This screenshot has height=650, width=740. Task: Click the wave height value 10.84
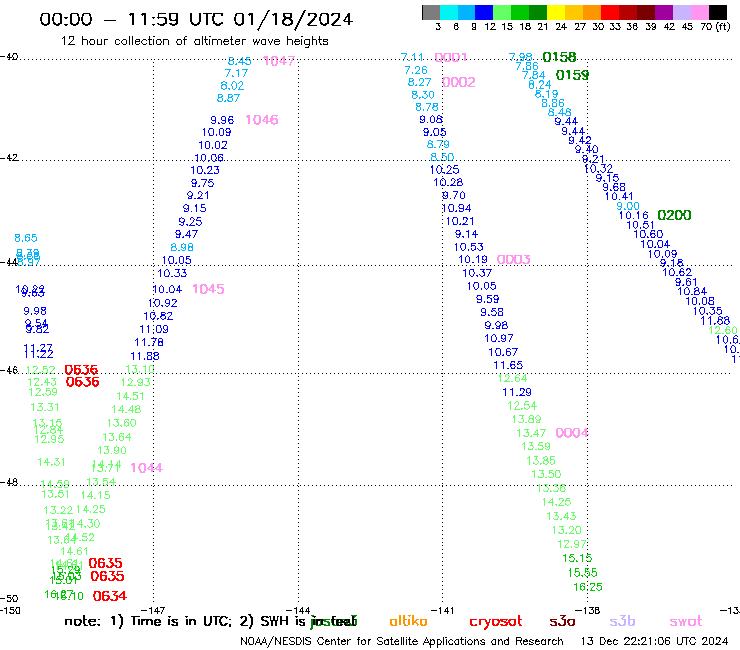tap(692, 292)
